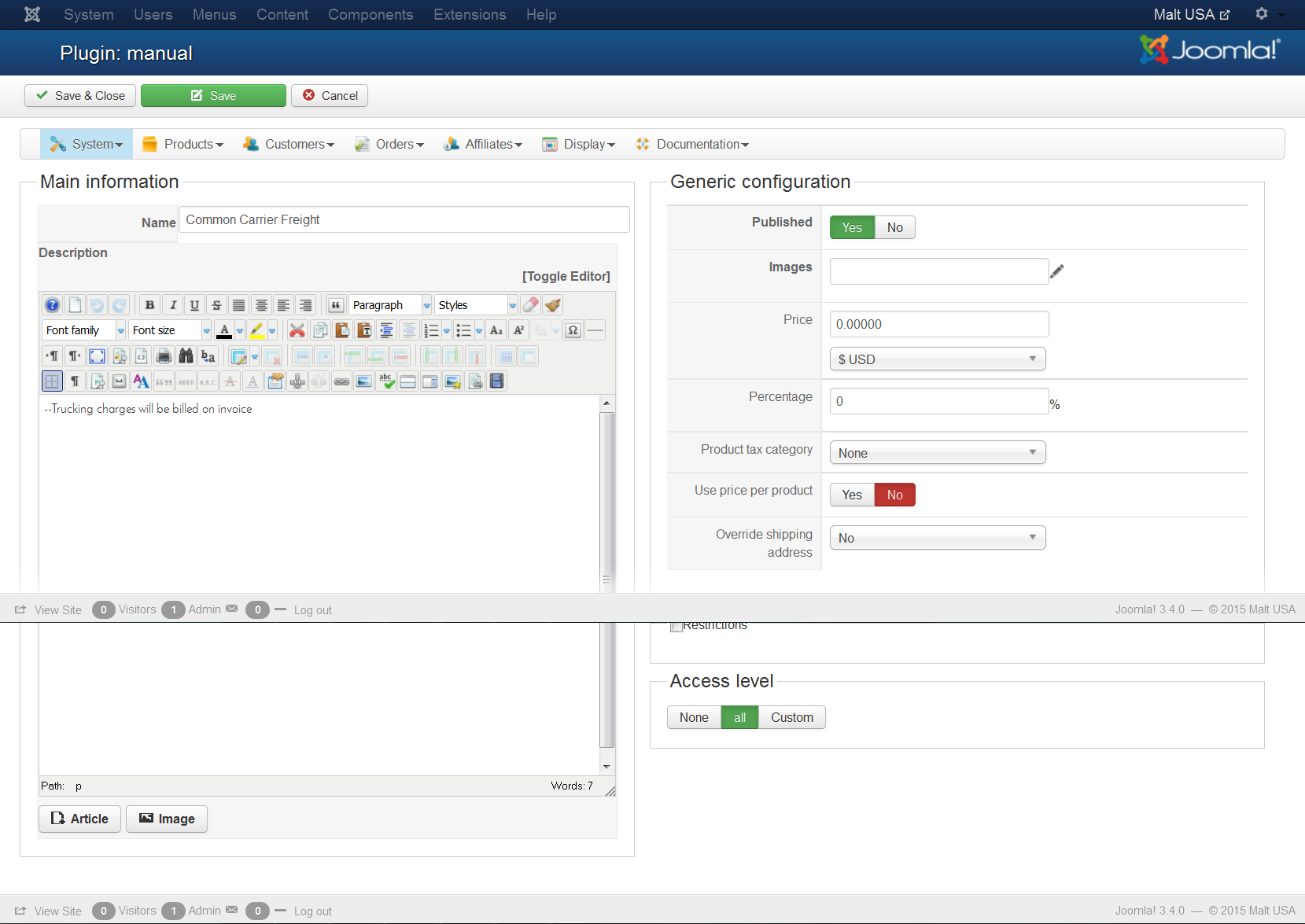1305x924 pixels.
Task: Open the Styles dropdown
Action: pyautogui.click(x=476, y=305)
